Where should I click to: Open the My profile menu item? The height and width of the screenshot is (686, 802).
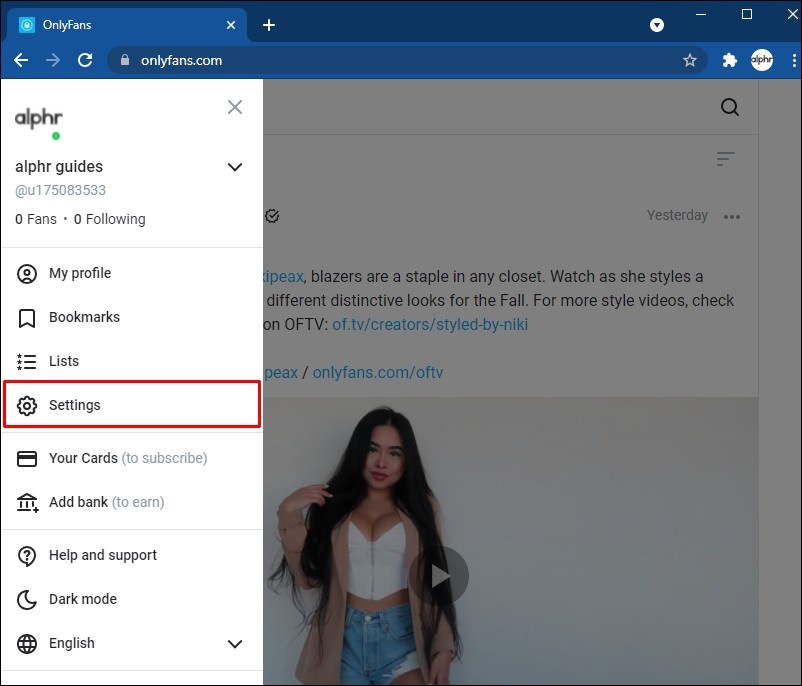click(131, 273)
